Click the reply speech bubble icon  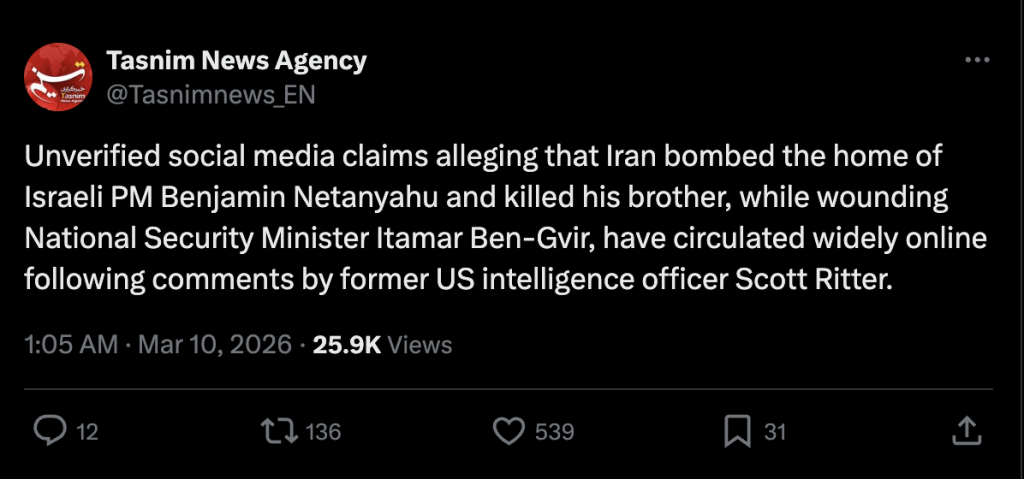pos(49,431)
